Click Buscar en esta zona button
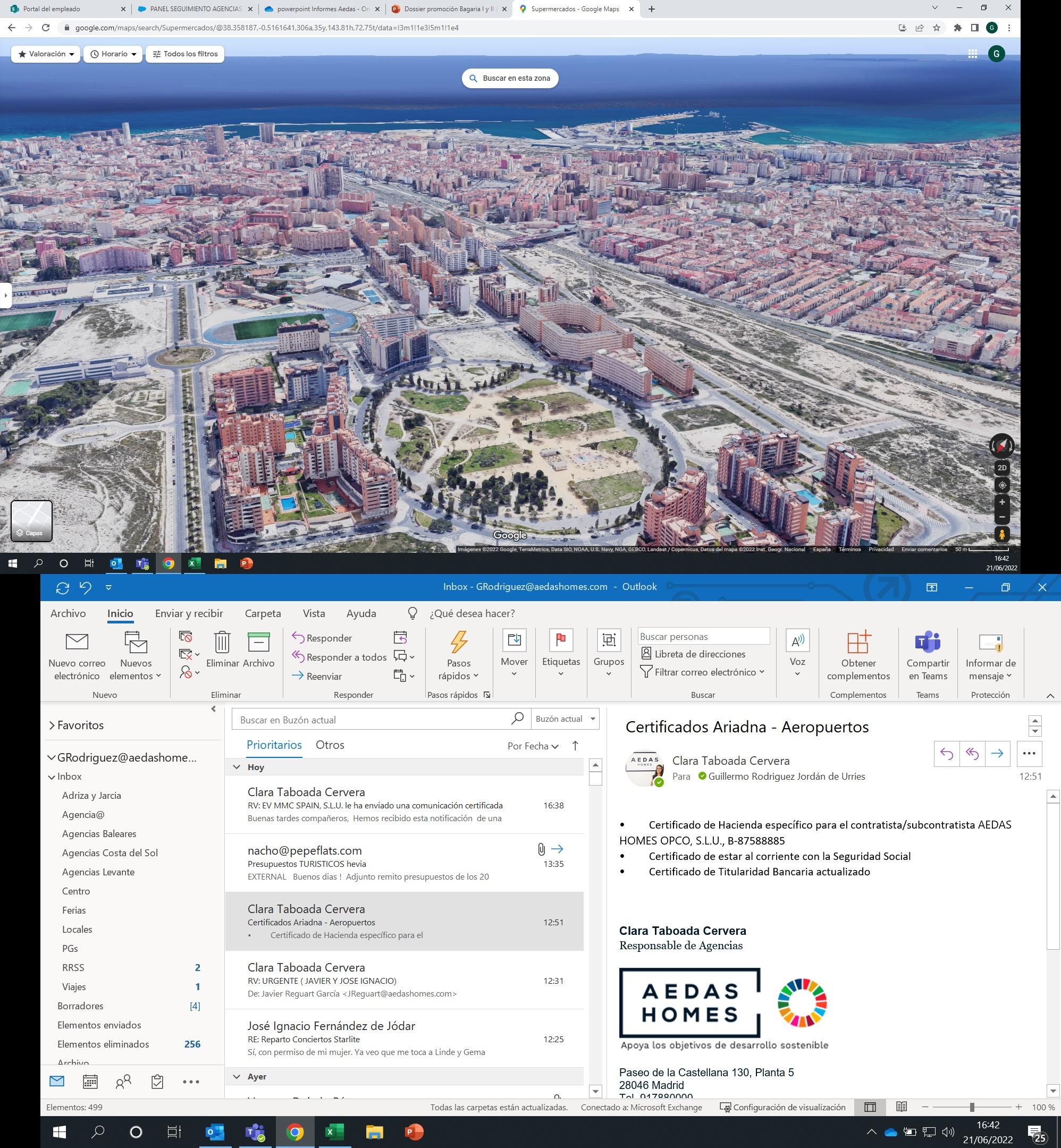Viewport: 1061px width, 1148px height. pos(510,78)
